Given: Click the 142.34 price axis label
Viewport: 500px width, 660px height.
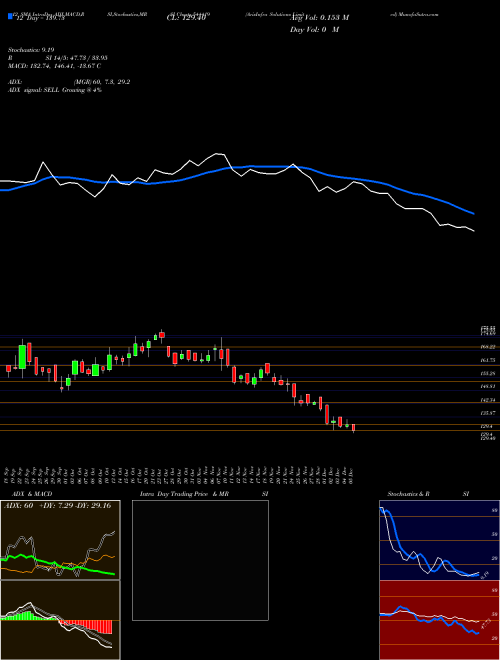Looking at the screenshot, I should [x=488, y=400].
